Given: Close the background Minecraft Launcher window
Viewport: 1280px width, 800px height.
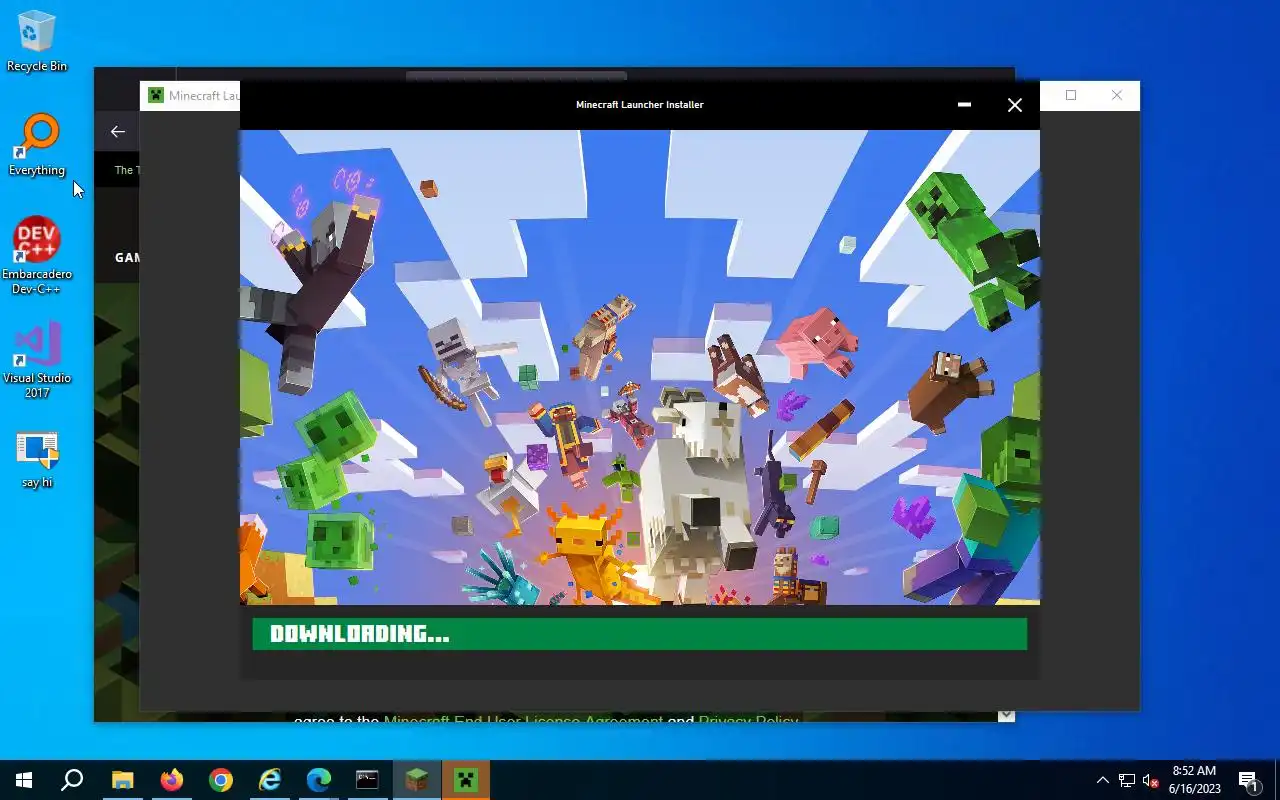Looking at the screenshot, I should (1117, 95).
